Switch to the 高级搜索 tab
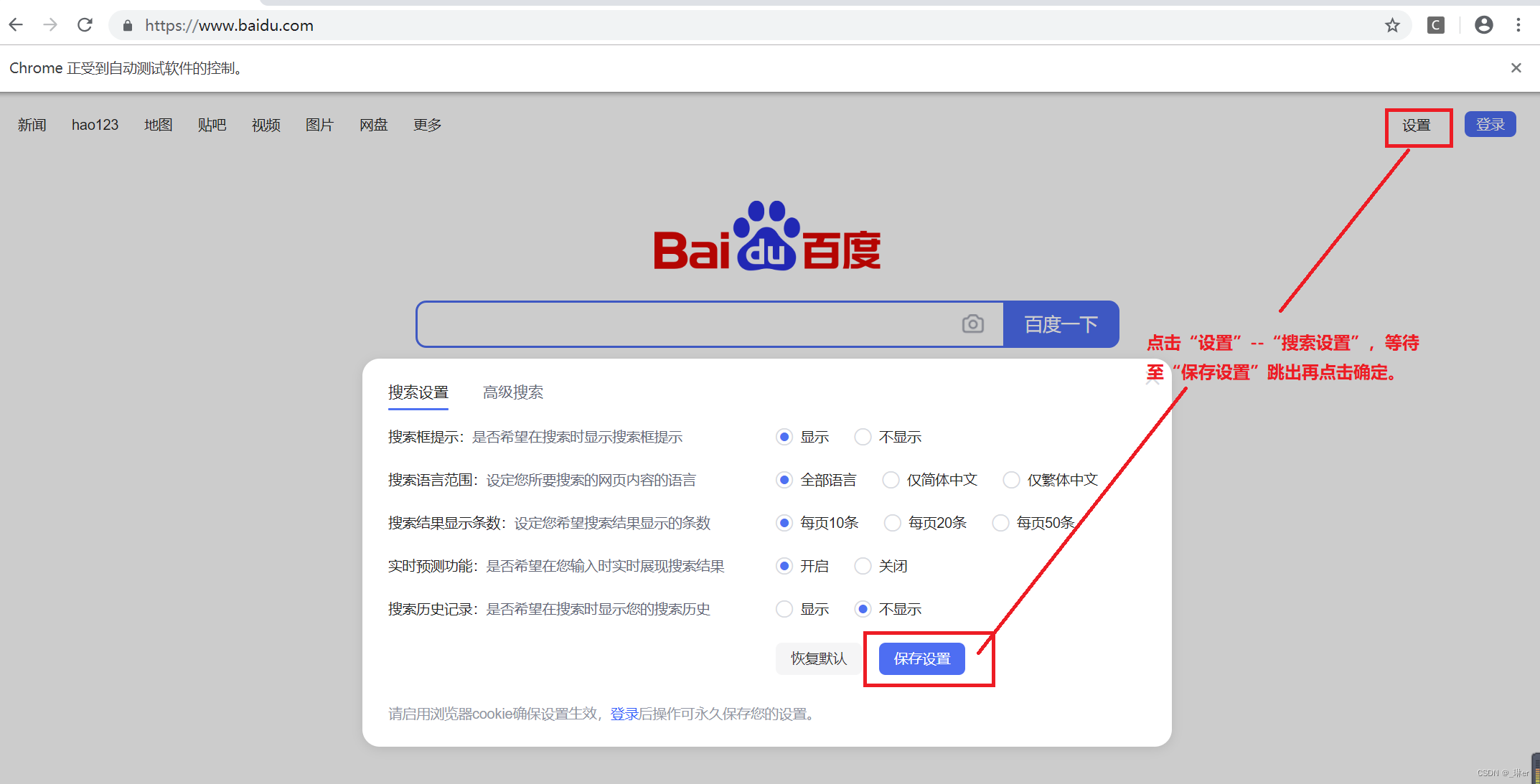Screen dimensions: 1540x784 [x=513, y=392]
